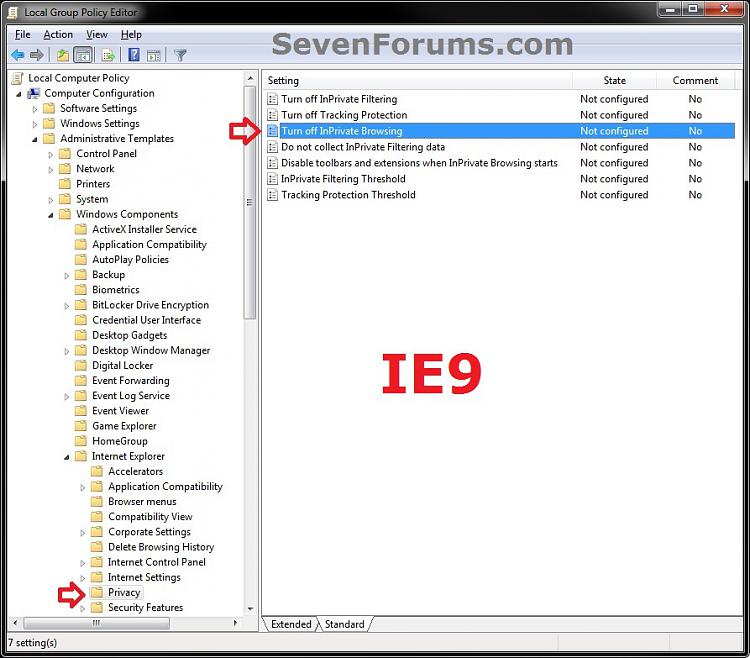This screenshot has width=750, height=658.
Task: Select Credential User Interface in tree
Action: click(146, 320)
